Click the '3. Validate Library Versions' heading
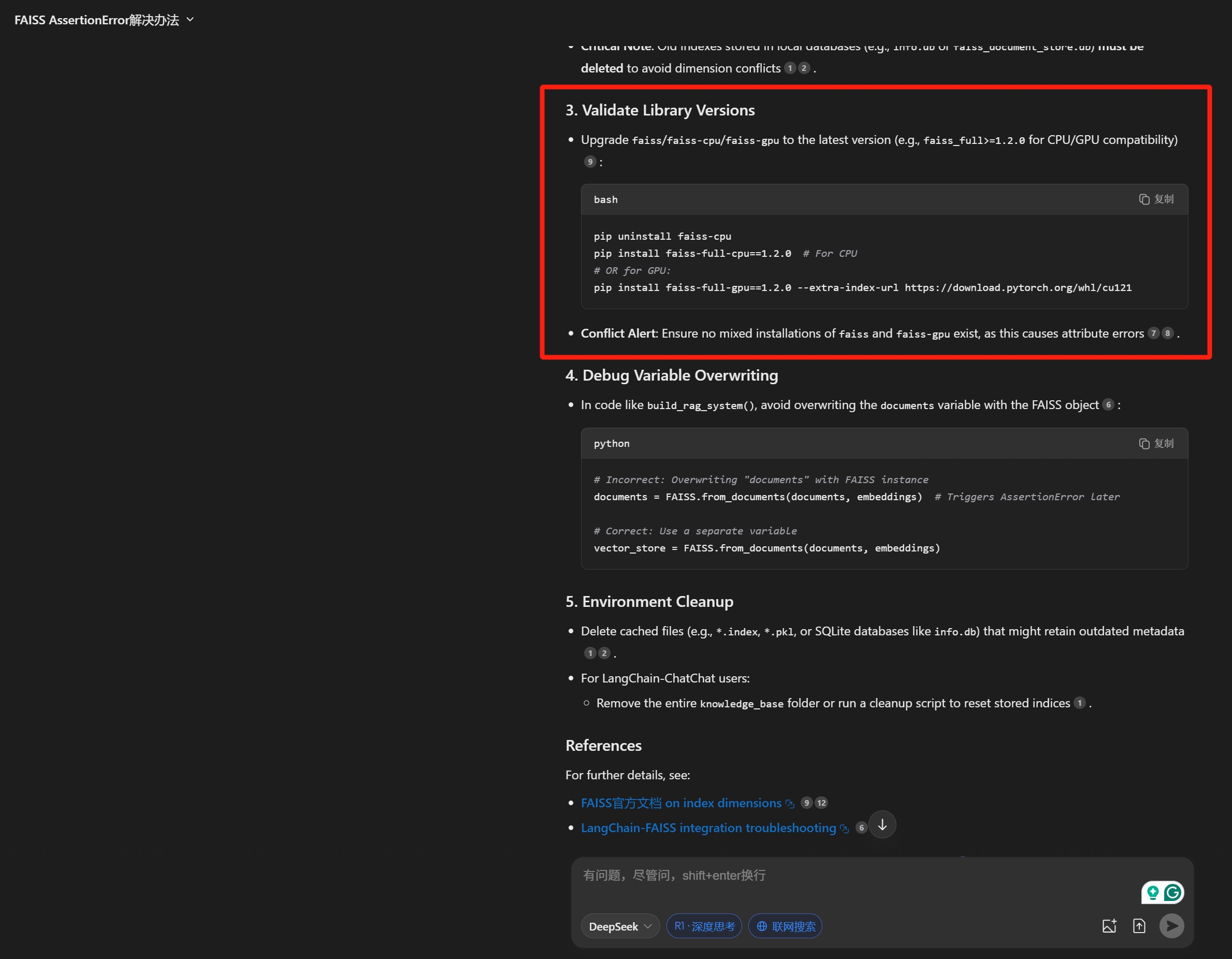Viewport: 1232px width, 959px height. click(x=660, y=110)
